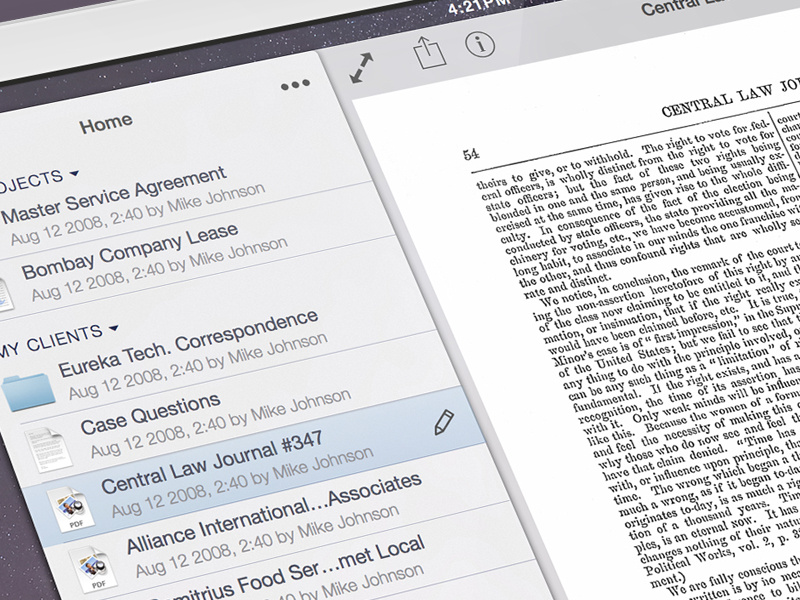
Task: Select the Home panel title
Action: pyautogui.click(x=106, y=123)
